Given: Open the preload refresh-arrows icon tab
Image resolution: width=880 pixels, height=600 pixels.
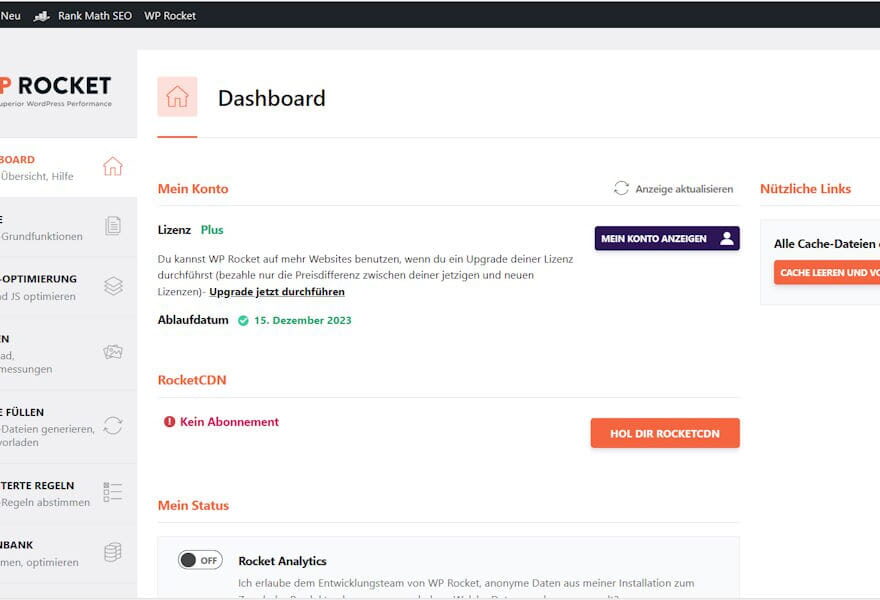Looking at the screenshot, I should [x=113, y=425].
